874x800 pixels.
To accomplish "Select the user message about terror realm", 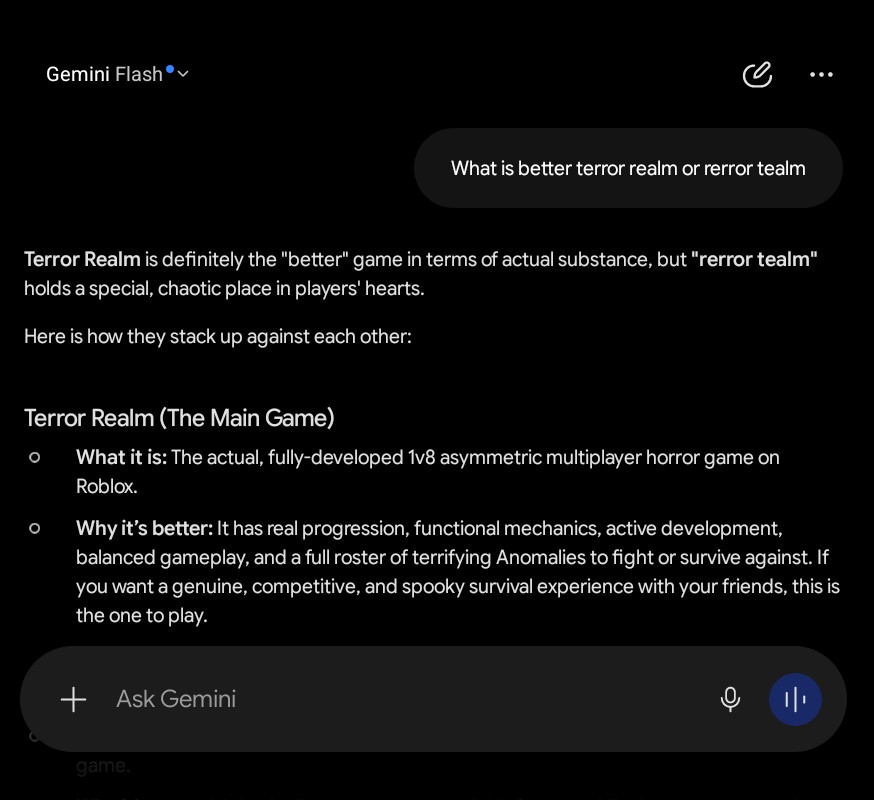I will (x=628, y=168).
